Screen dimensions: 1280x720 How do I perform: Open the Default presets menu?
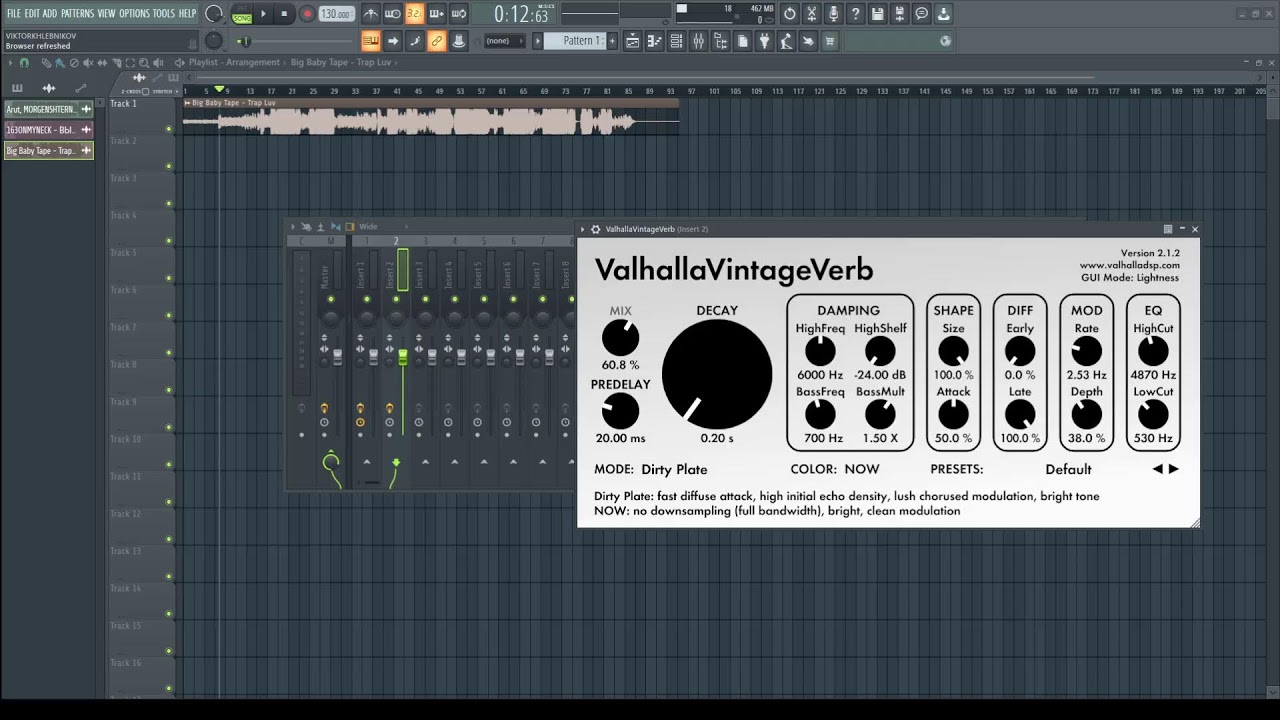tap(1068, 469)
